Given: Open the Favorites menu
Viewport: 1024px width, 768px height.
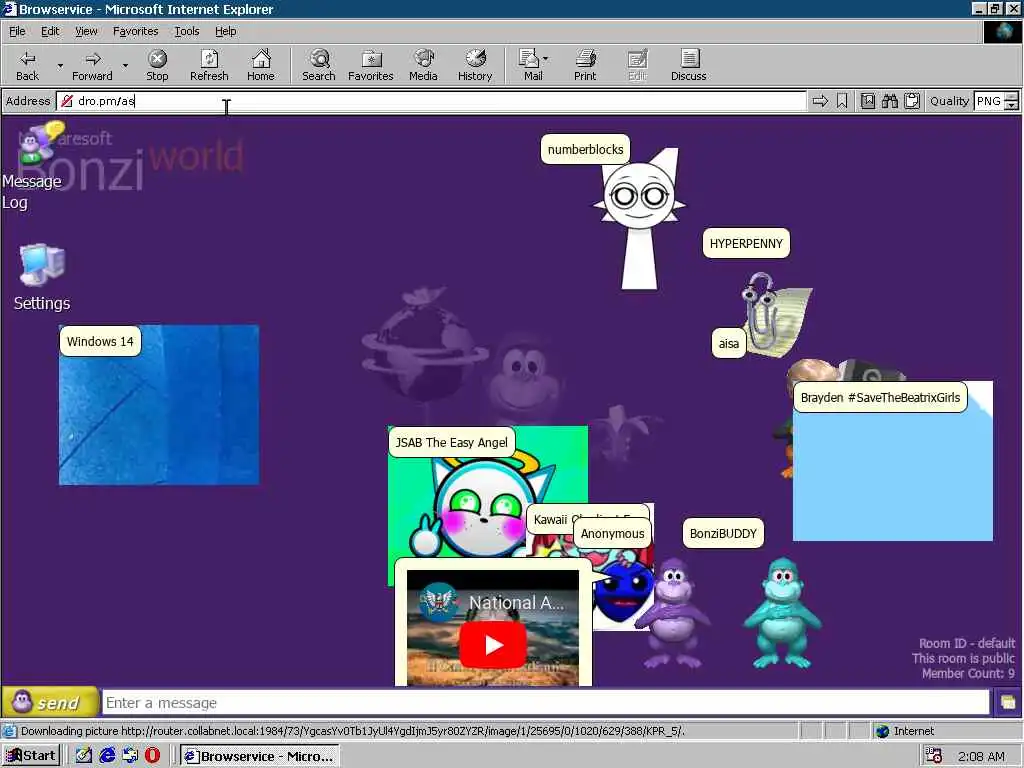Looking at the screenshot, I should pos(135,31).
